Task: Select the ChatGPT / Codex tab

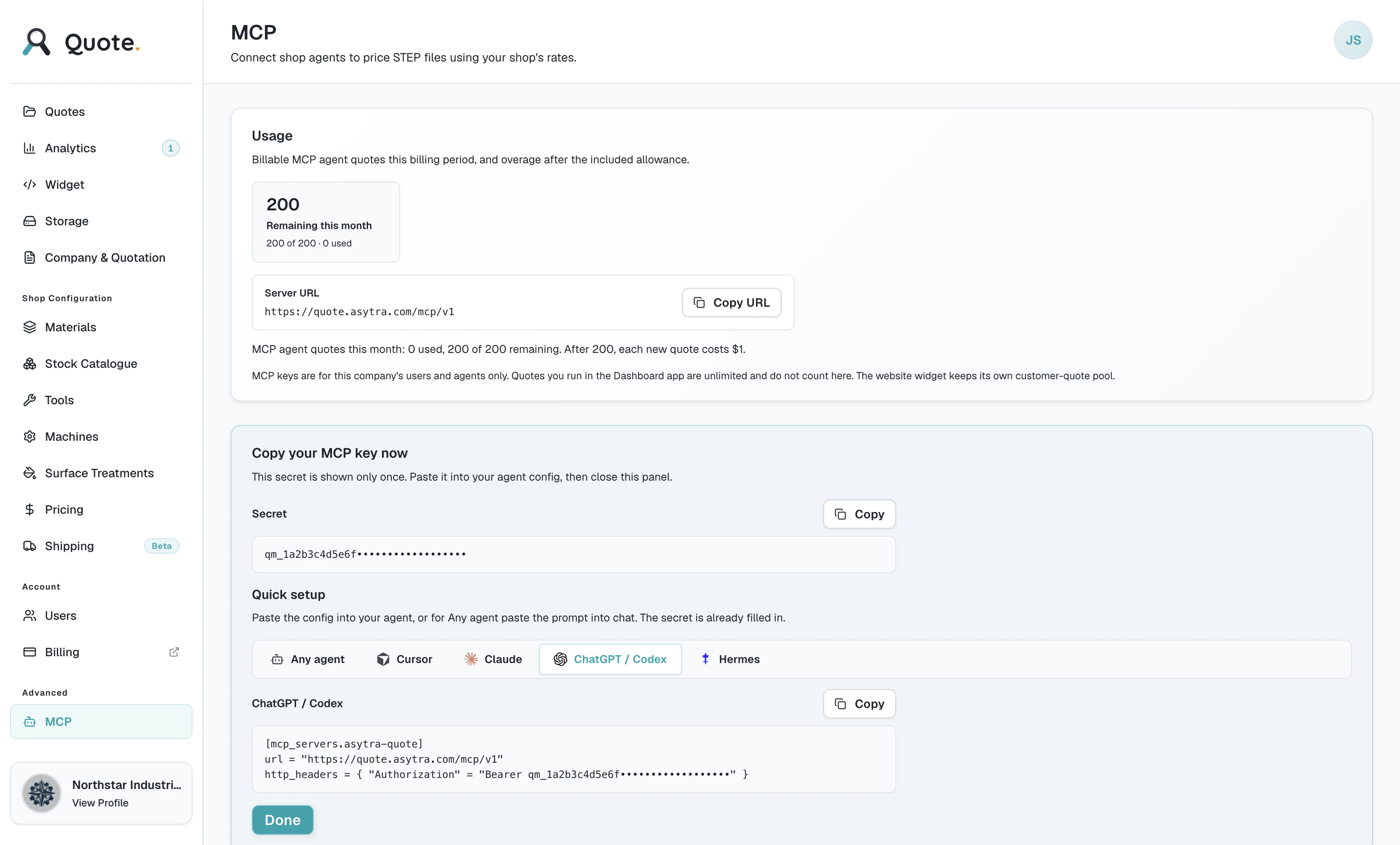Action: tap(610, 659)
